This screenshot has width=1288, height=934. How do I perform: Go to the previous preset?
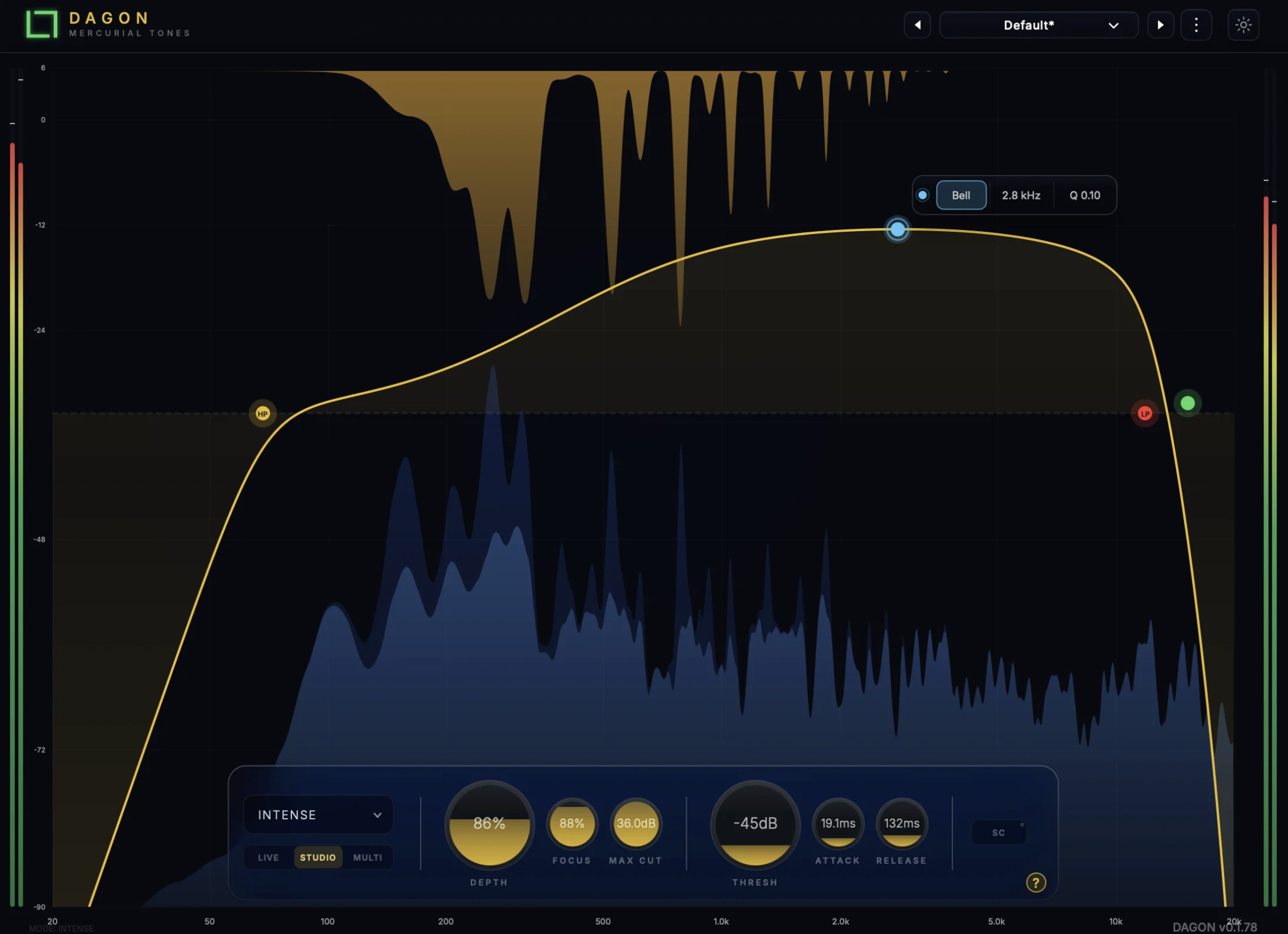pyautogui.click(x=917, y=25)
